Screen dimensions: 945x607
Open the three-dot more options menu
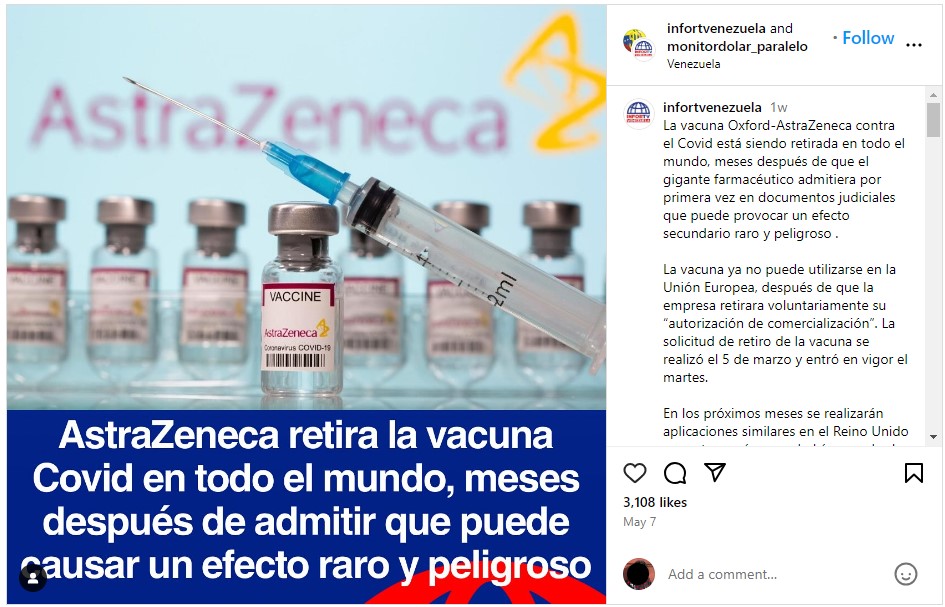pos(914,45)
